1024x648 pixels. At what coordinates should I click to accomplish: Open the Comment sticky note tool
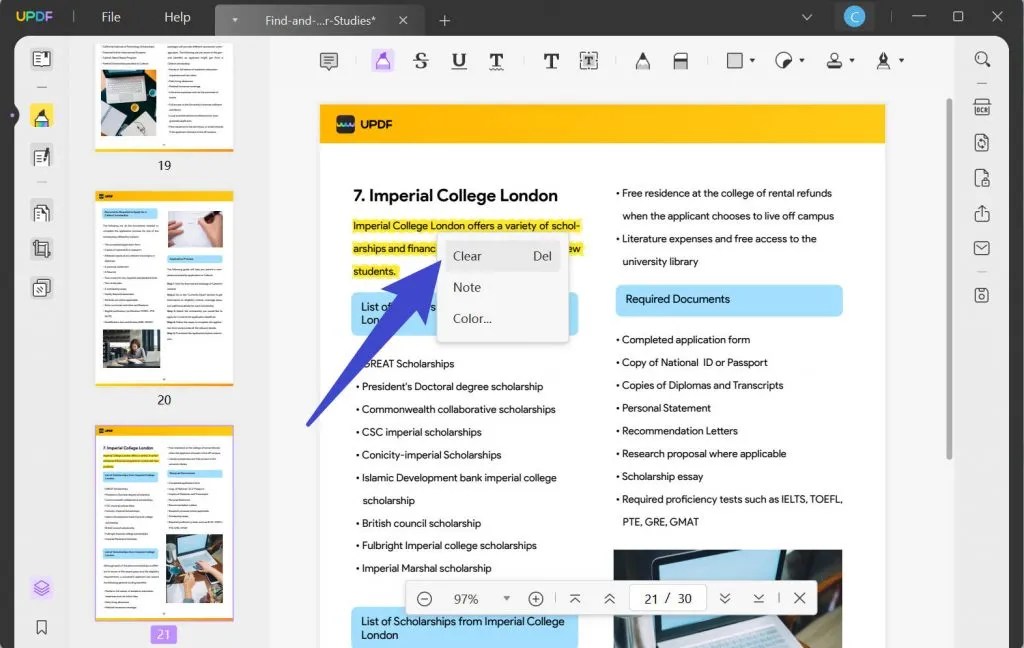(x=331, y=61)
